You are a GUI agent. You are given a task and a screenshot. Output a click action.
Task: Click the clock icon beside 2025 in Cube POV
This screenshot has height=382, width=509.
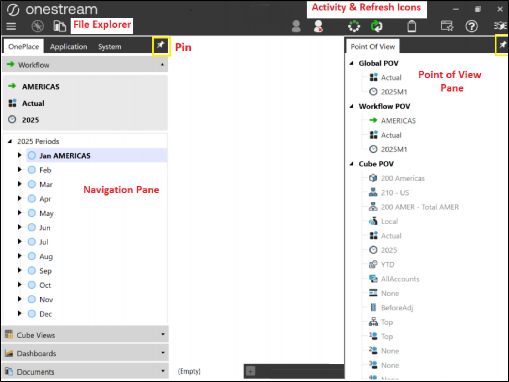coord(373,250)
